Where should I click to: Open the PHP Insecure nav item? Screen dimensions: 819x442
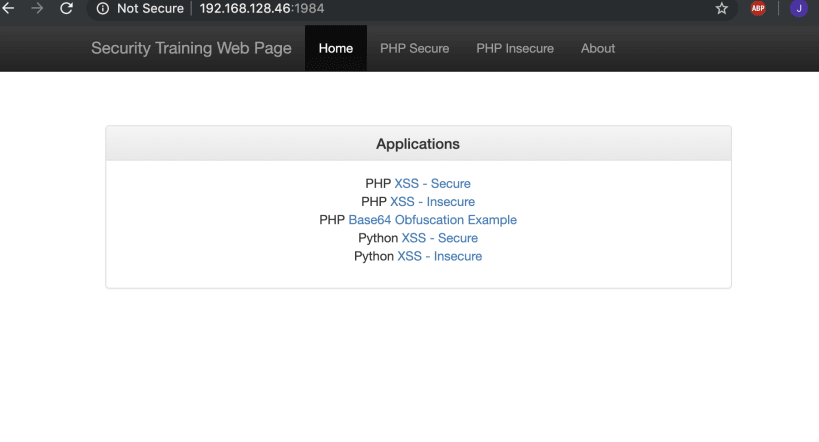tap(515, 48)
